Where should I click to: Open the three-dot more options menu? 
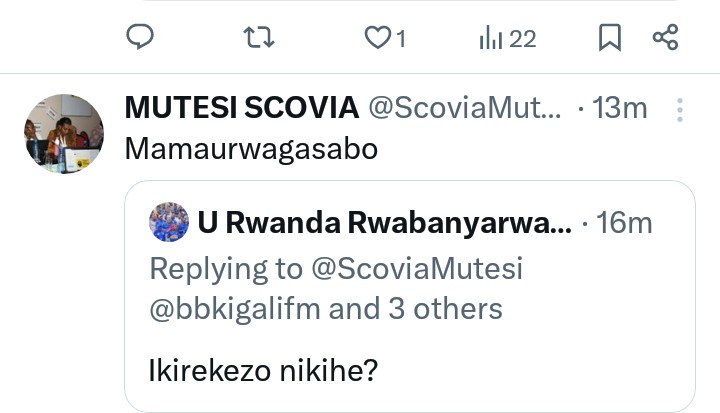(x=681, y=108)
